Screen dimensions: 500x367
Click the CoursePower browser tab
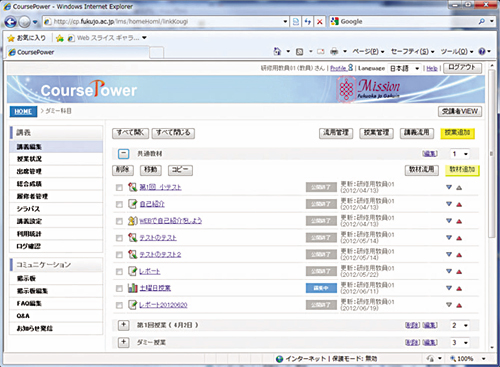coord(77,52)
